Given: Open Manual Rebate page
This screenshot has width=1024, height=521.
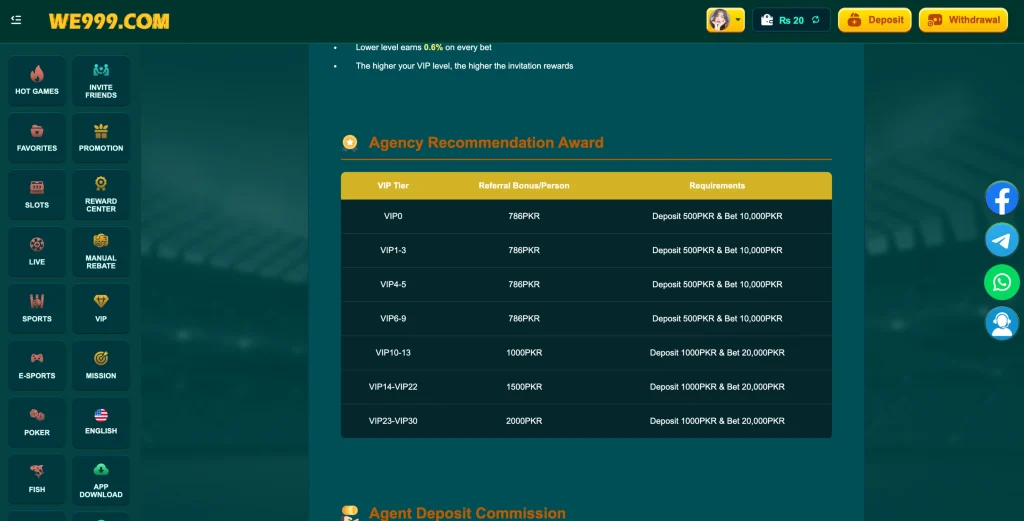Looking at the screenshot, I should pos(101,251).
